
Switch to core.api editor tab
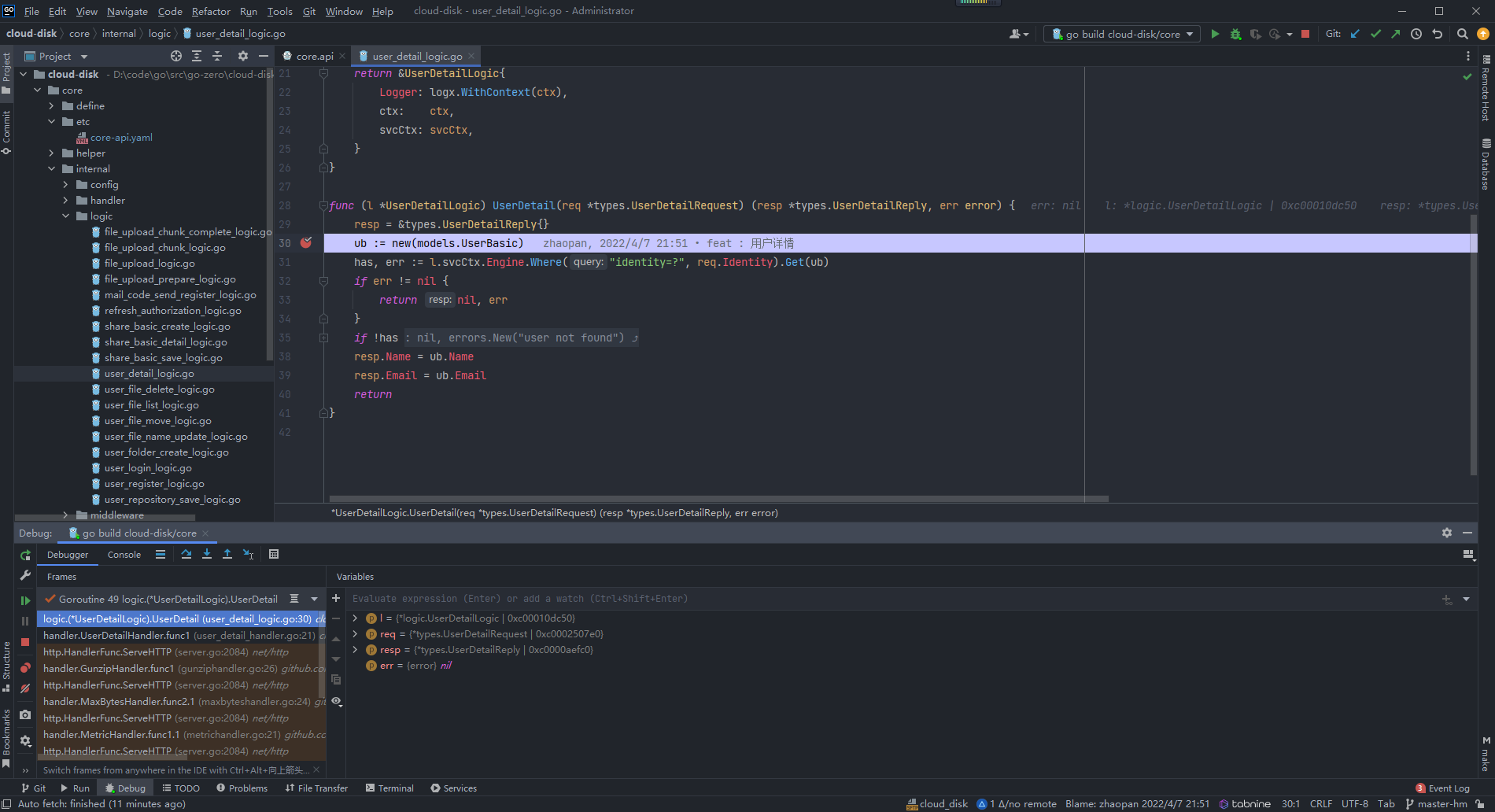(x=315, y=56)
